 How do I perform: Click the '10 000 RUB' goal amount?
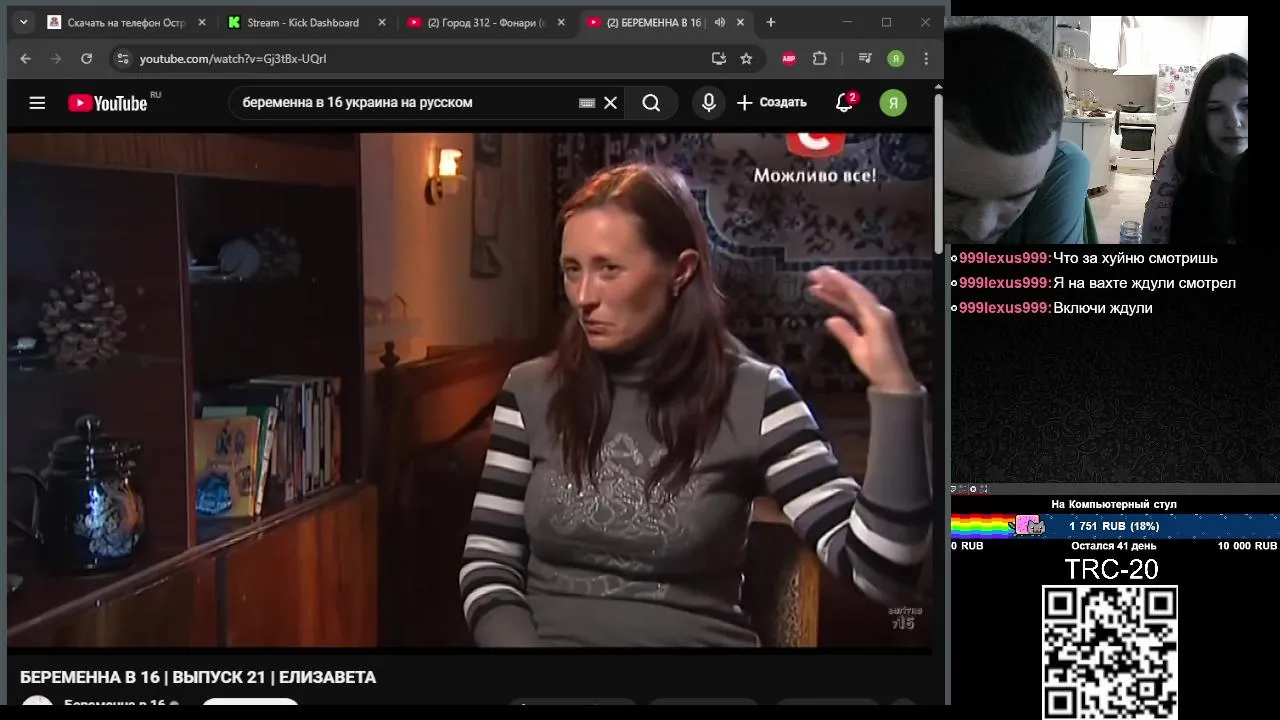pos(1247,546)
